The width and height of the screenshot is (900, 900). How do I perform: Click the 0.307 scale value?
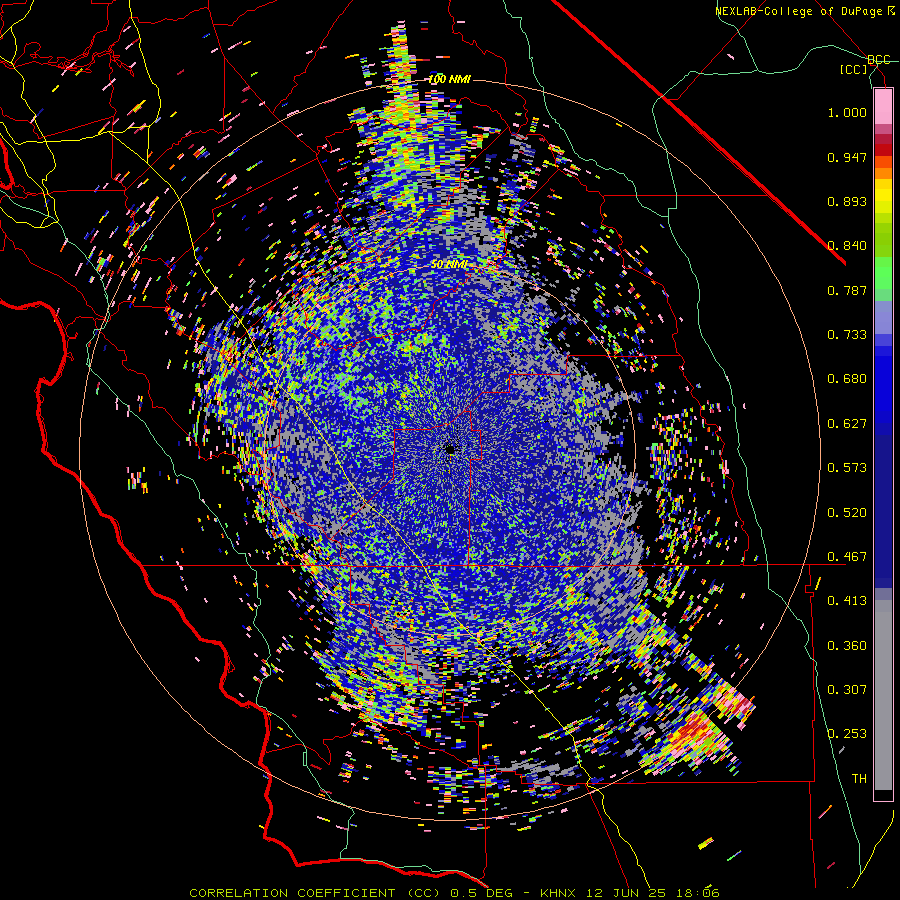click(x=847, y=690)
